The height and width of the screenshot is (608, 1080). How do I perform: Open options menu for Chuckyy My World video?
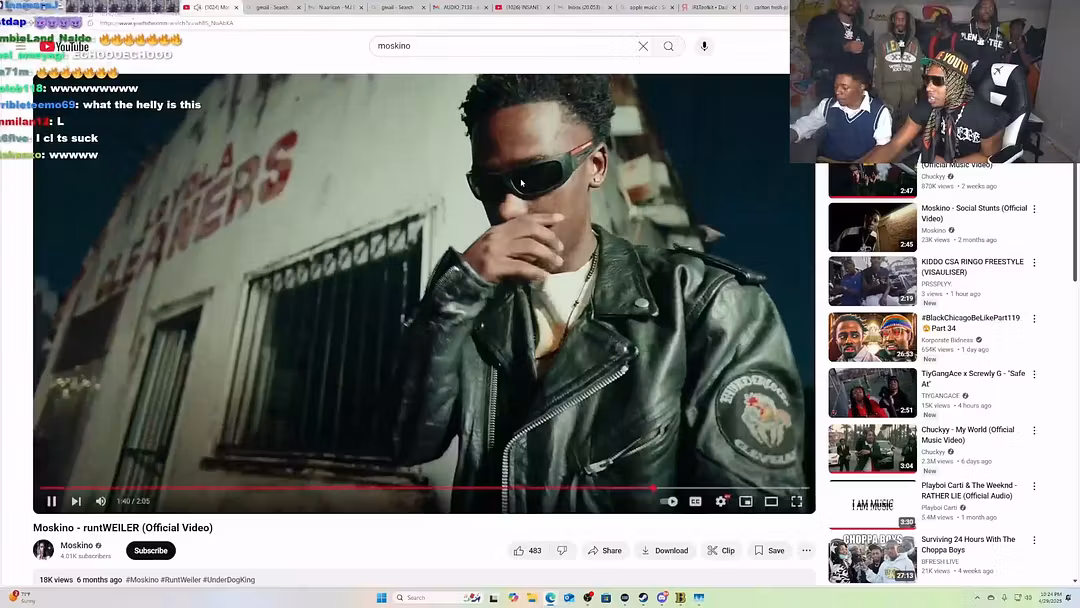pos(1034,431)
